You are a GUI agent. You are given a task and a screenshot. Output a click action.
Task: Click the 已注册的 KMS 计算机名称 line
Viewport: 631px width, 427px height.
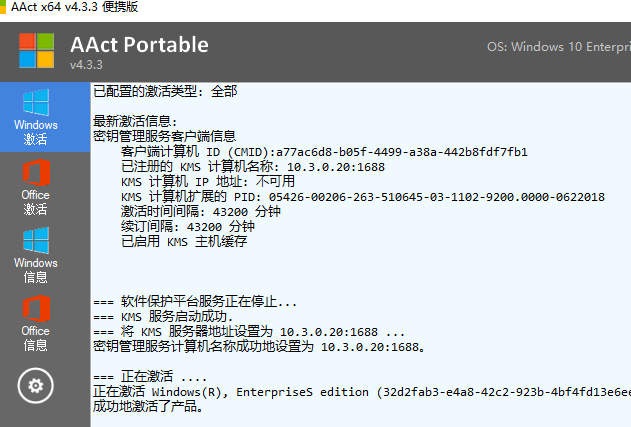coord(252,167)
